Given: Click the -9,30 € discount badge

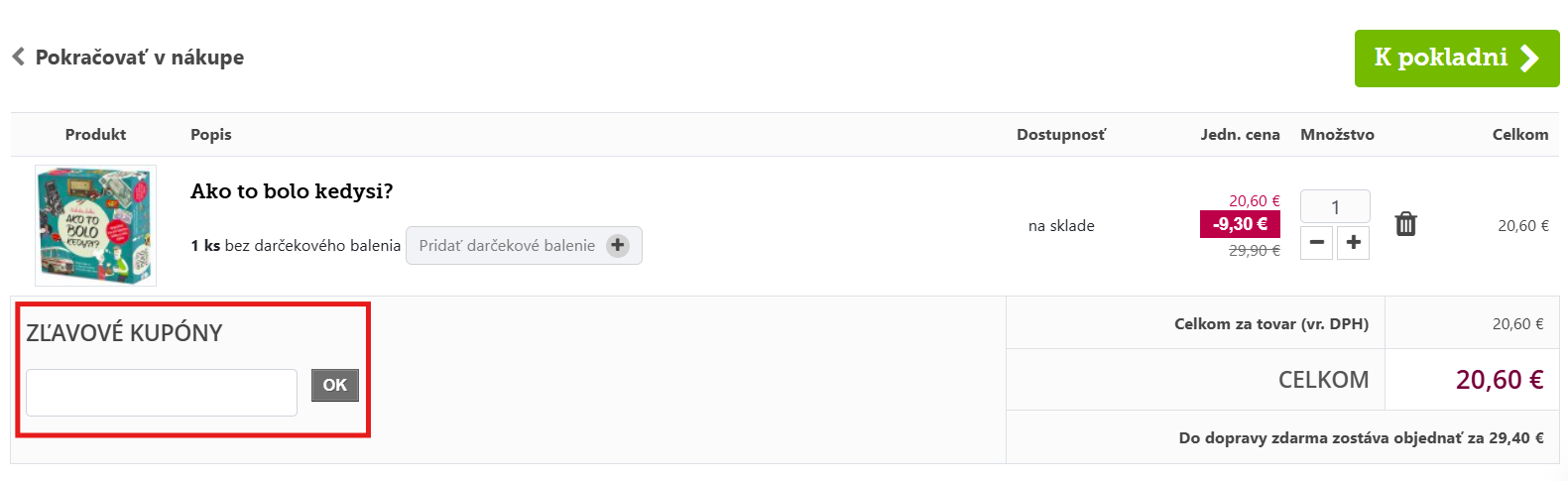Looking at the screenshot, I should (x=1240, y=224).
